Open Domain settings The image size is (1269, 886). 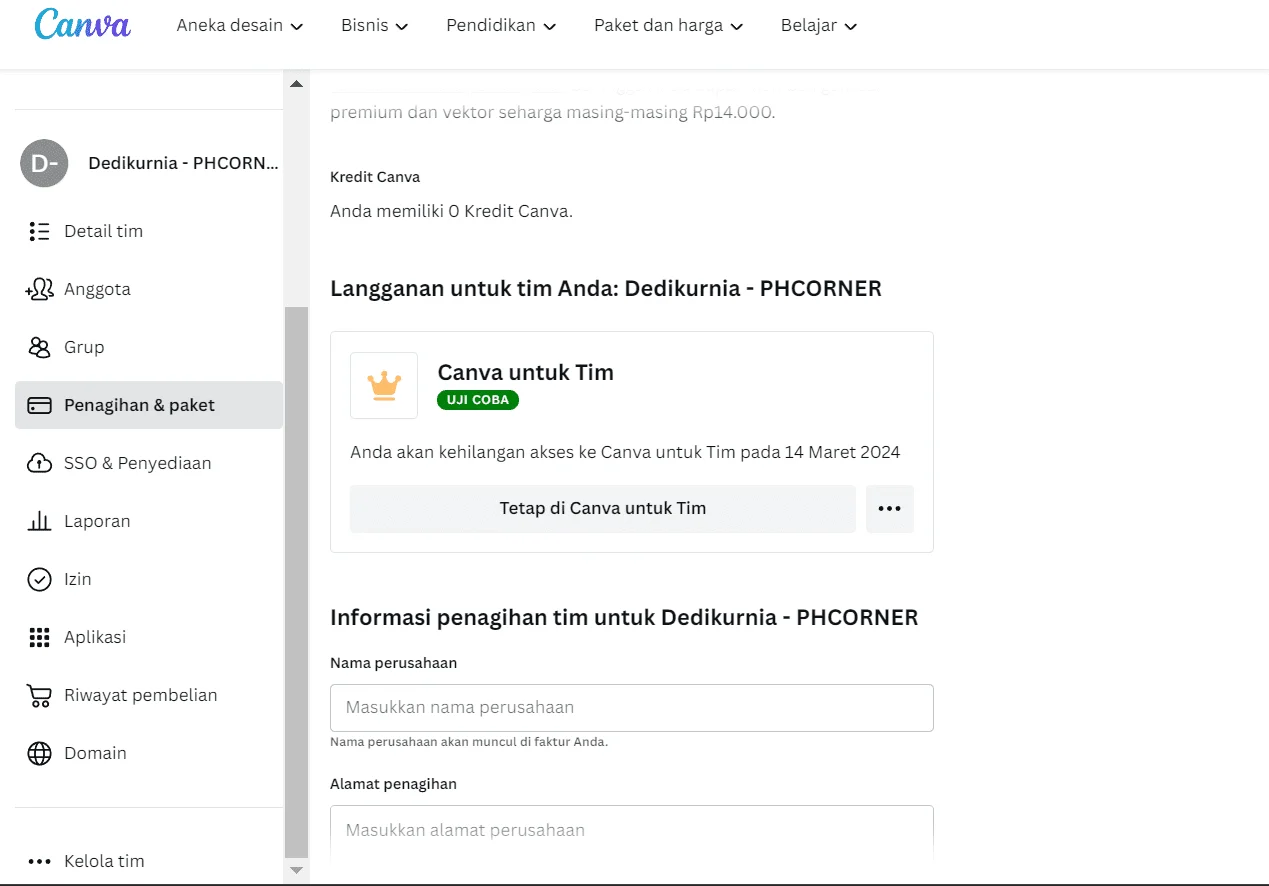click(x=149, y=753)
